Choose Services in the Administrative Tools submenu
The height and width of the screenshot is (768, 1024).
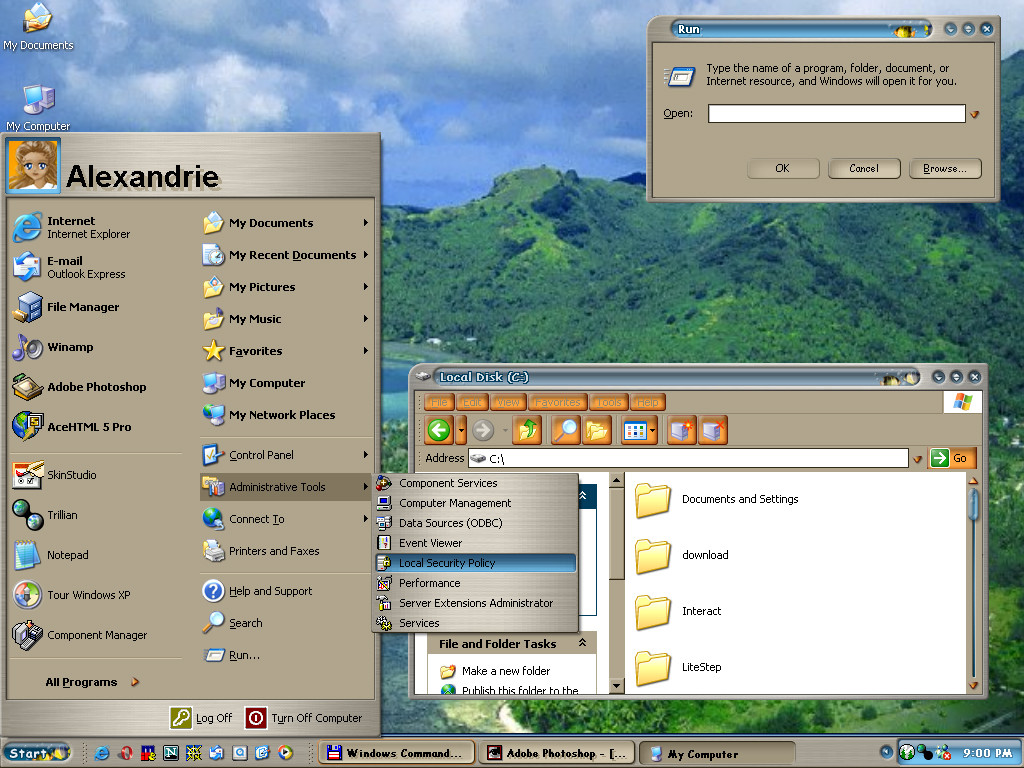click(476, 623)
